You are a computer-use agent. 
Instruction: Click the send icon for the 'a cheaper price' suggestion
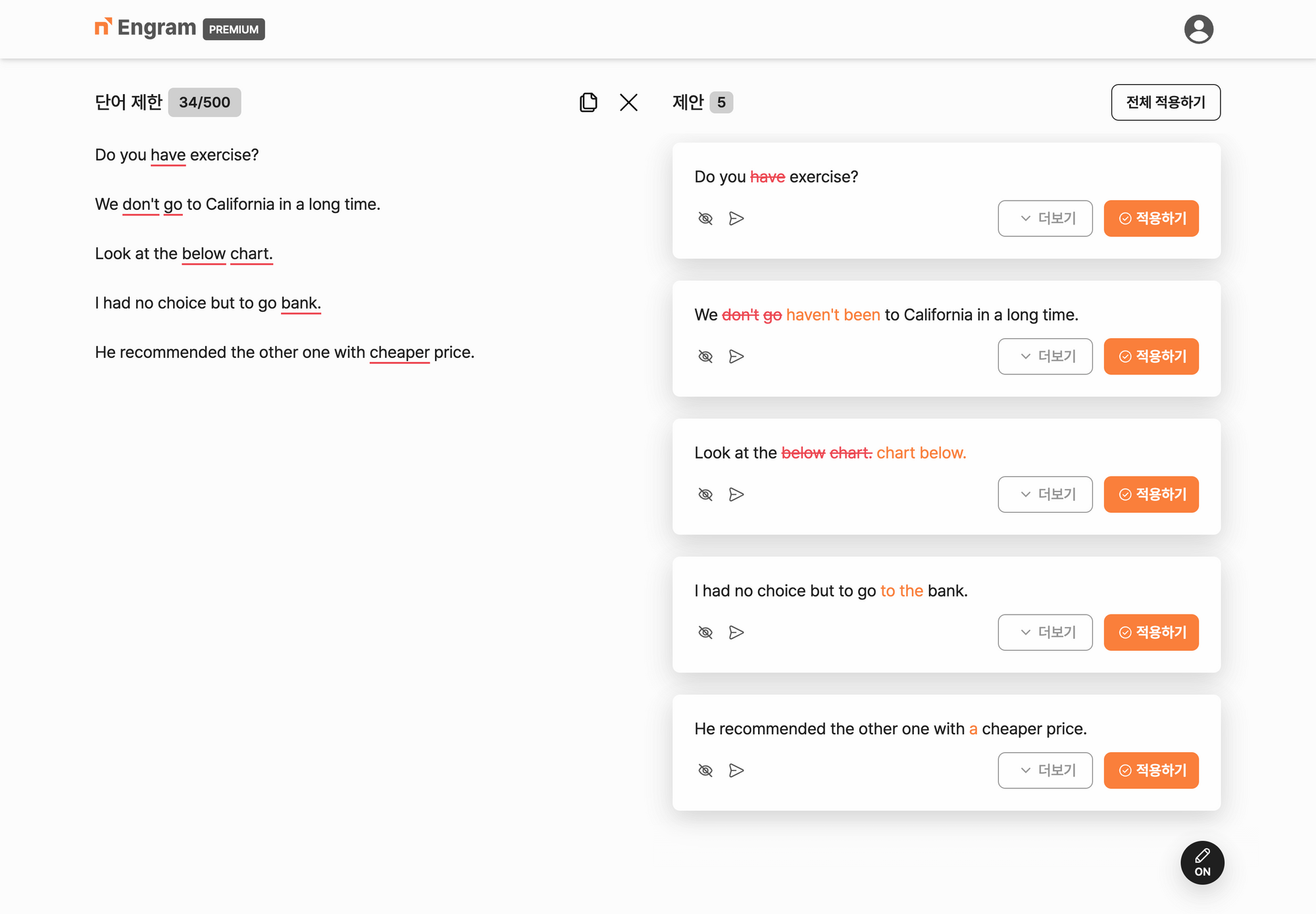[x=736, y=771]
